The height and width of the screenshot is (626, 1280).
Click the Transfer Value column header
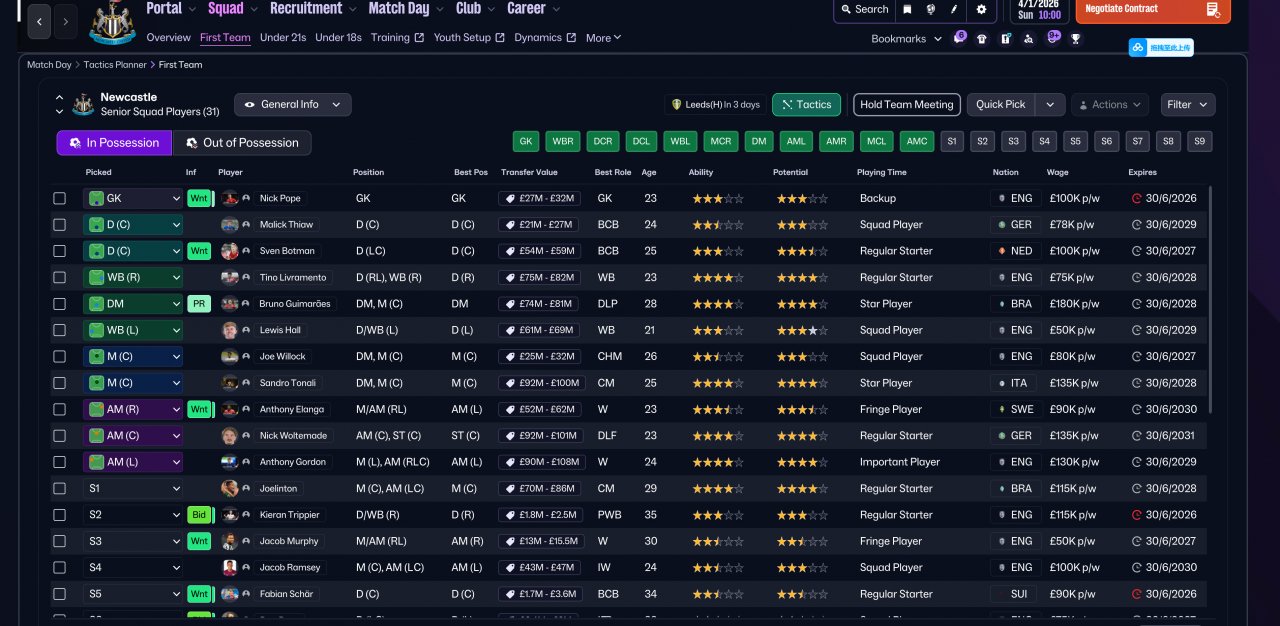[529, 172]
